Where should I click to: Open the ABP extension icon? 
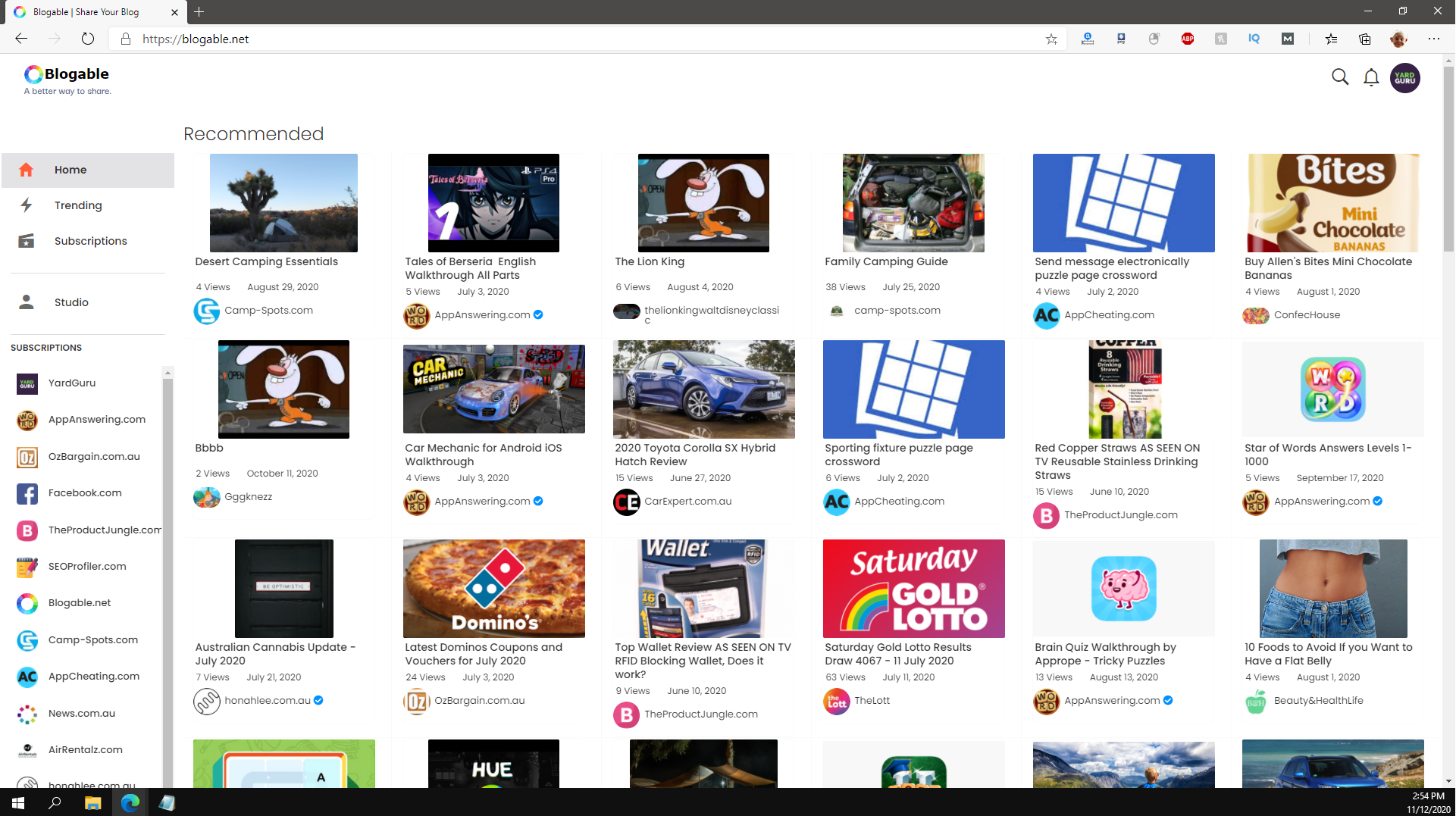1188,39
